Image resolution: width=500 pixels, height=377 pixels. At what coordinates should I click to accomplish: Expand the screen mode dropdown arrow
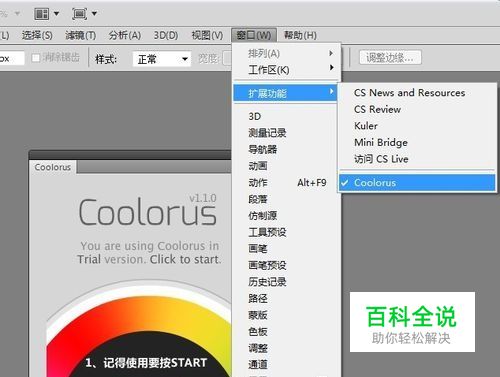[x=94, y=14]
